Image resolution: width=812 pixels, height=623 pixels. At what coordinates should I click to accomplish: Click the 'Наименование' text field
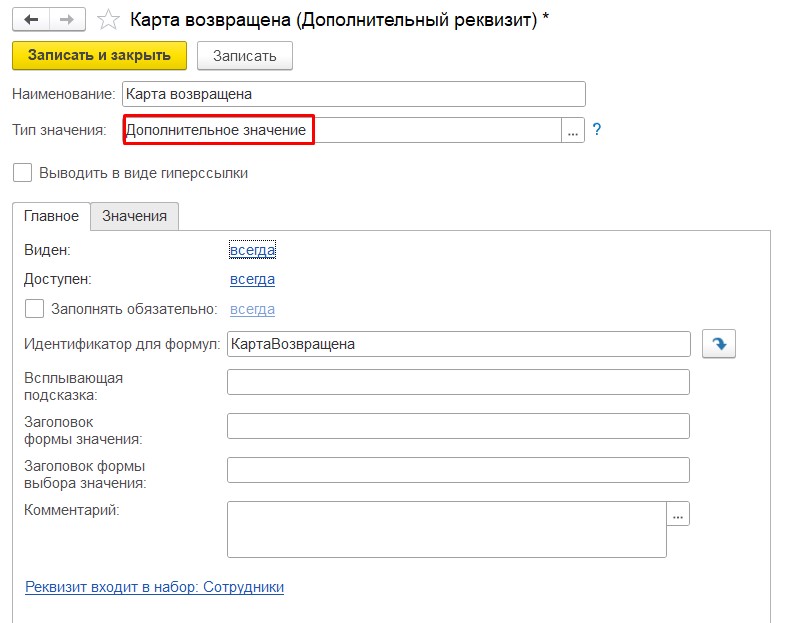[352, 94]
